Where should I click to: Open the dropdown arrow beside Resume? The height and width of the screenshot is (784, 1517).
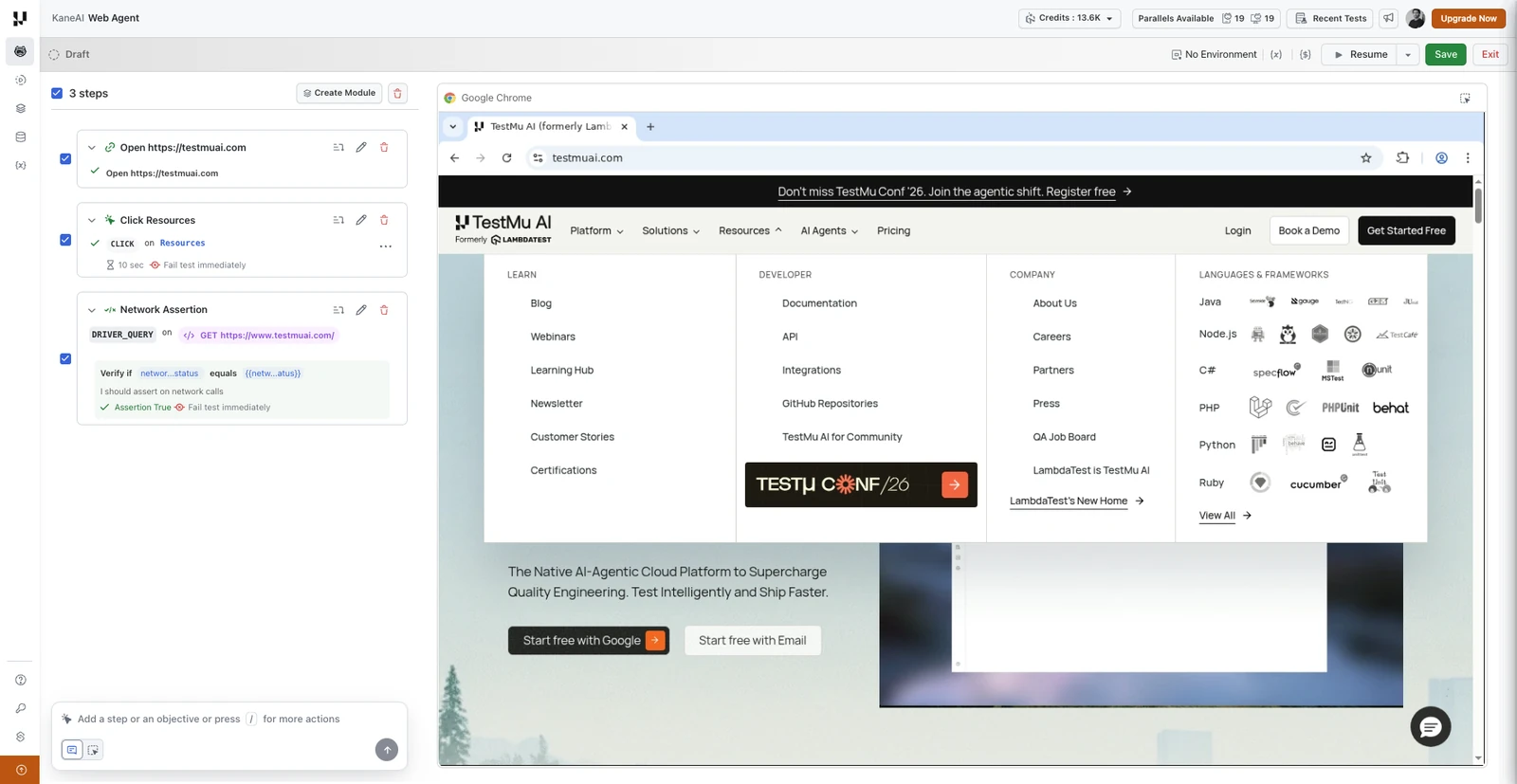pyautogui.click(x=1408, y=55)
